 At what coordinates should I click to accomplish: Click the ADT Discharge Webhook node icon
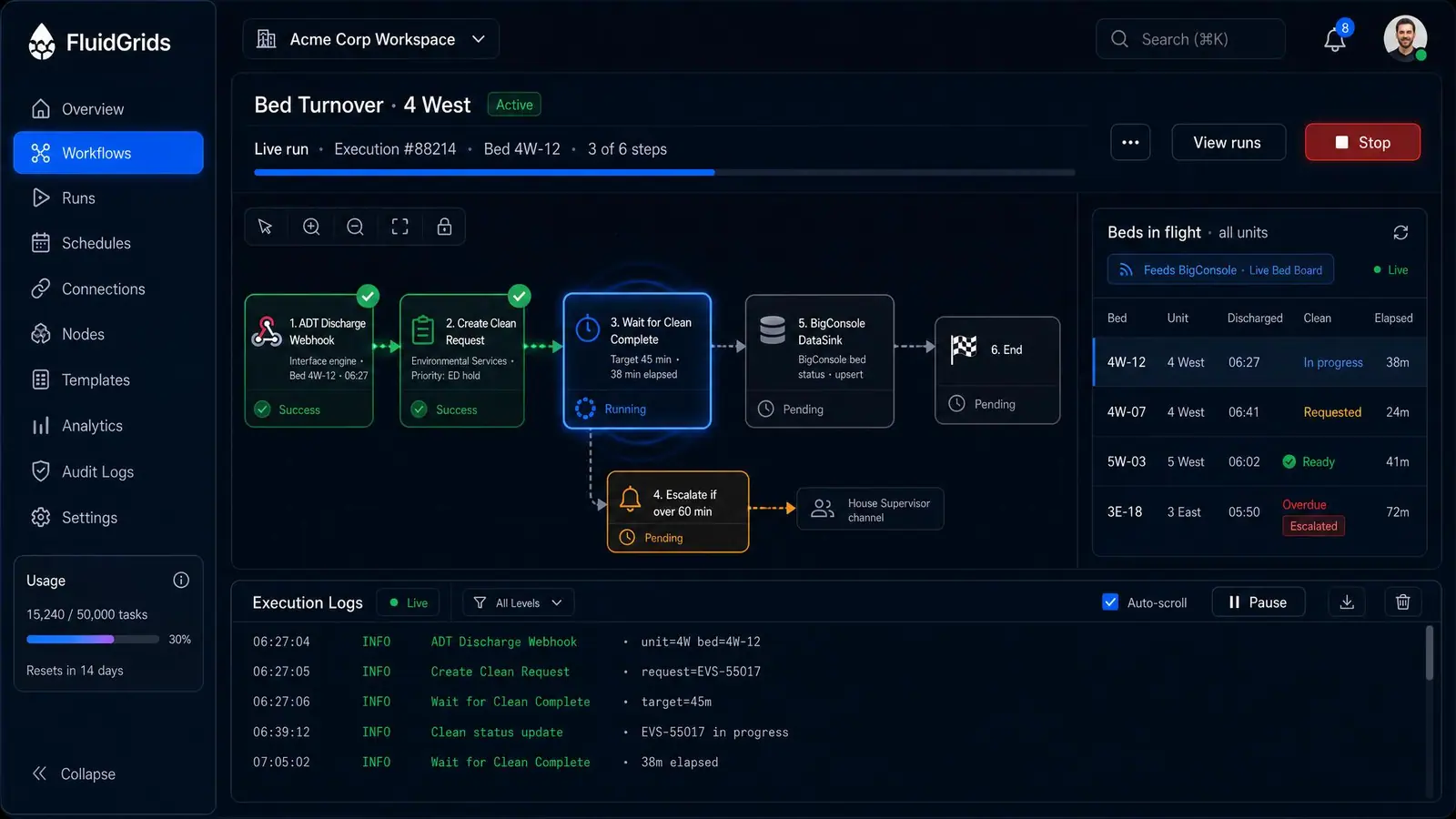pos(267,332)
